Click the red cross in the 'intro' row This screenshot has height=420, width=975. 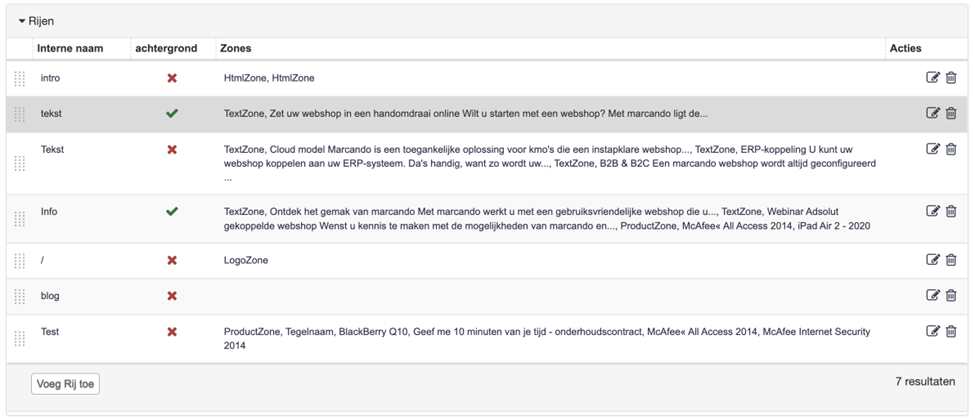coord(172,78)
